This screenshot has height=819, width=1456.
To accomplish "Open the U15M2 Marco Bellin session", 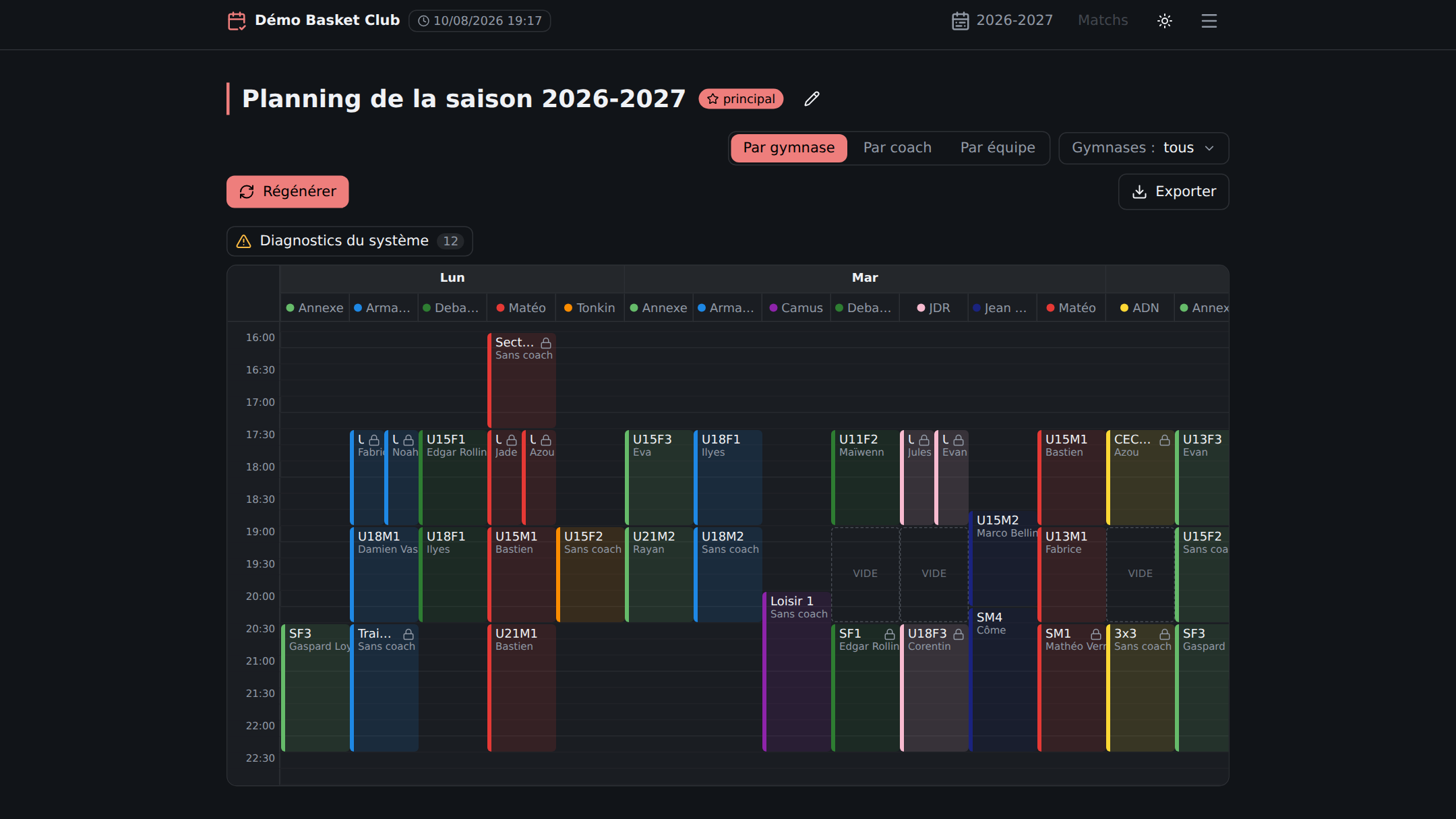I will tap(1003, 559).
